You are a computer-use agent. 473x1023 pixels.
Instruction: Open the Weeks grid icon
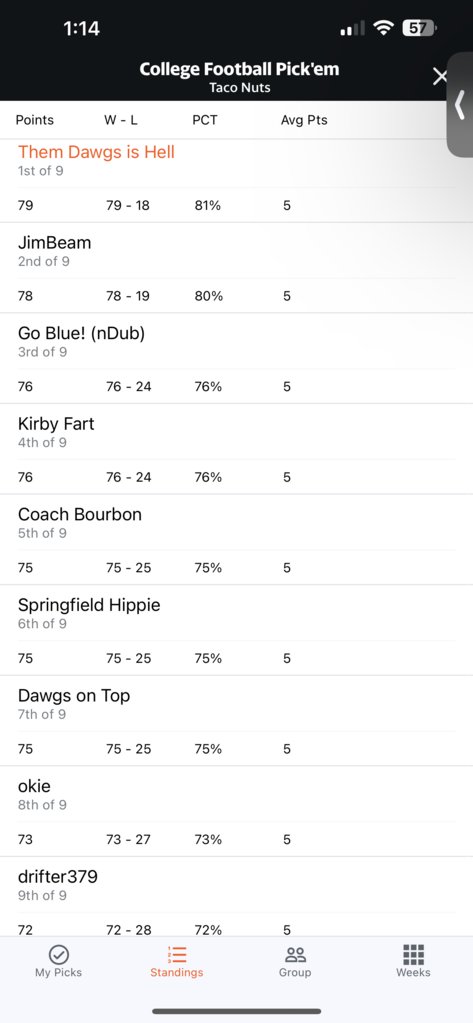coord(413,954)
